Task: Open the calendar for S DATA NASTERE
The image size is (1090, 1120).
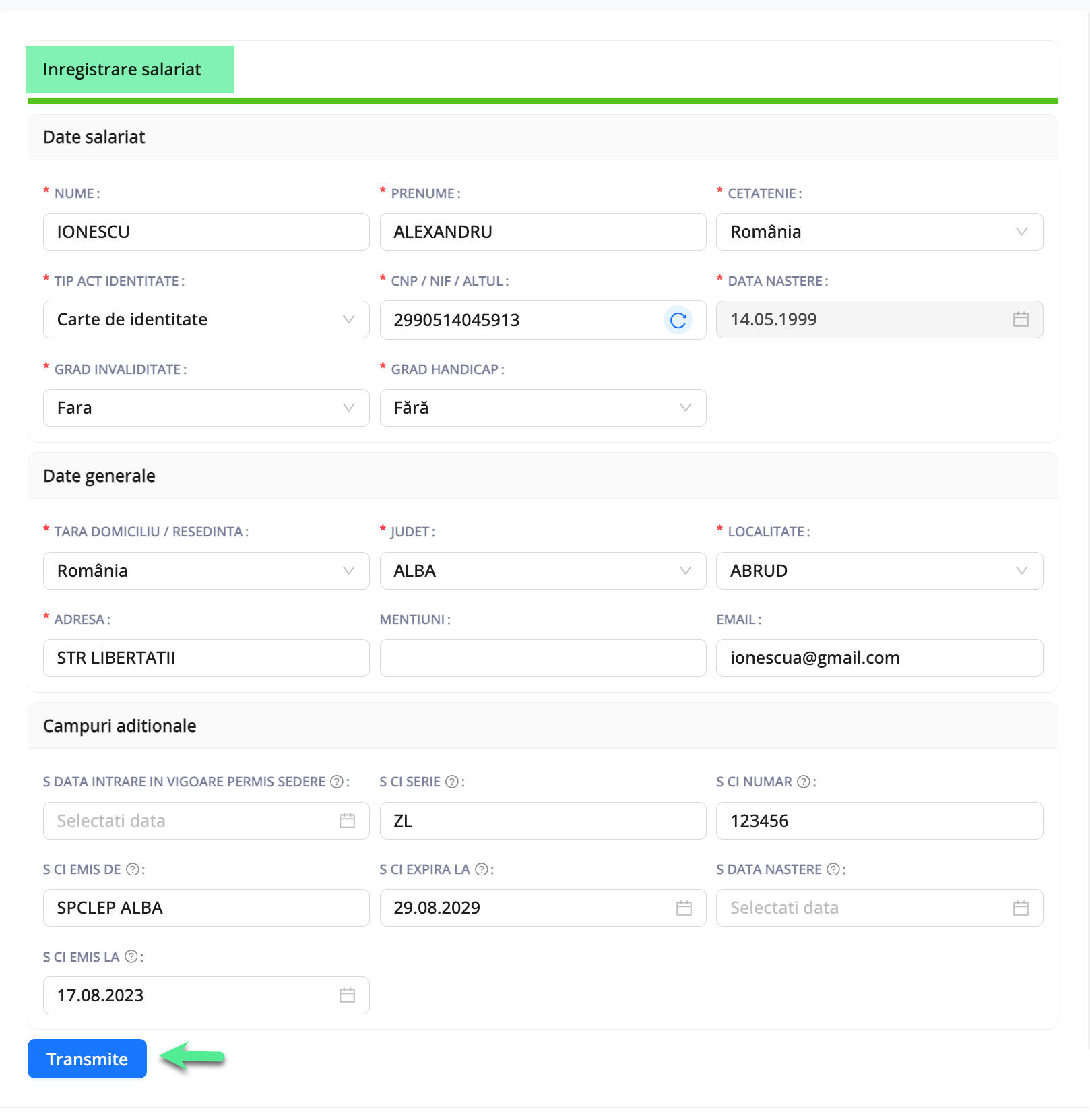Action: [1020, 908]
